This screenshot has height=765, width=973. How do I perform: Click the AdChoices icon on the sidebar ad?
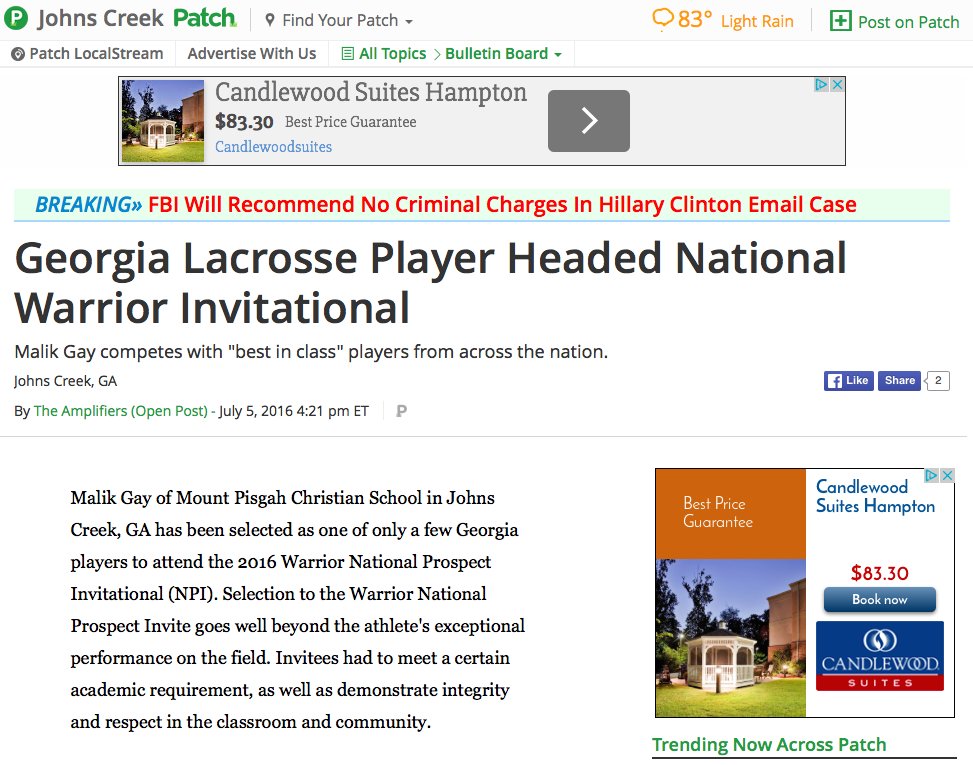click(931, 476)
